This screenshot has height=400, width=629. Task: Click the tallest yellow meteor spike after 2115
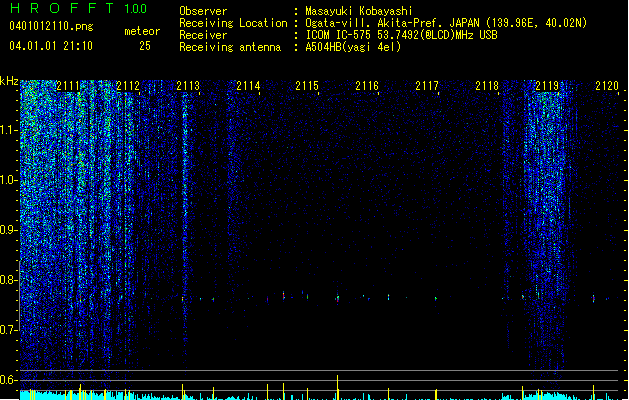(x=337, y=387)
